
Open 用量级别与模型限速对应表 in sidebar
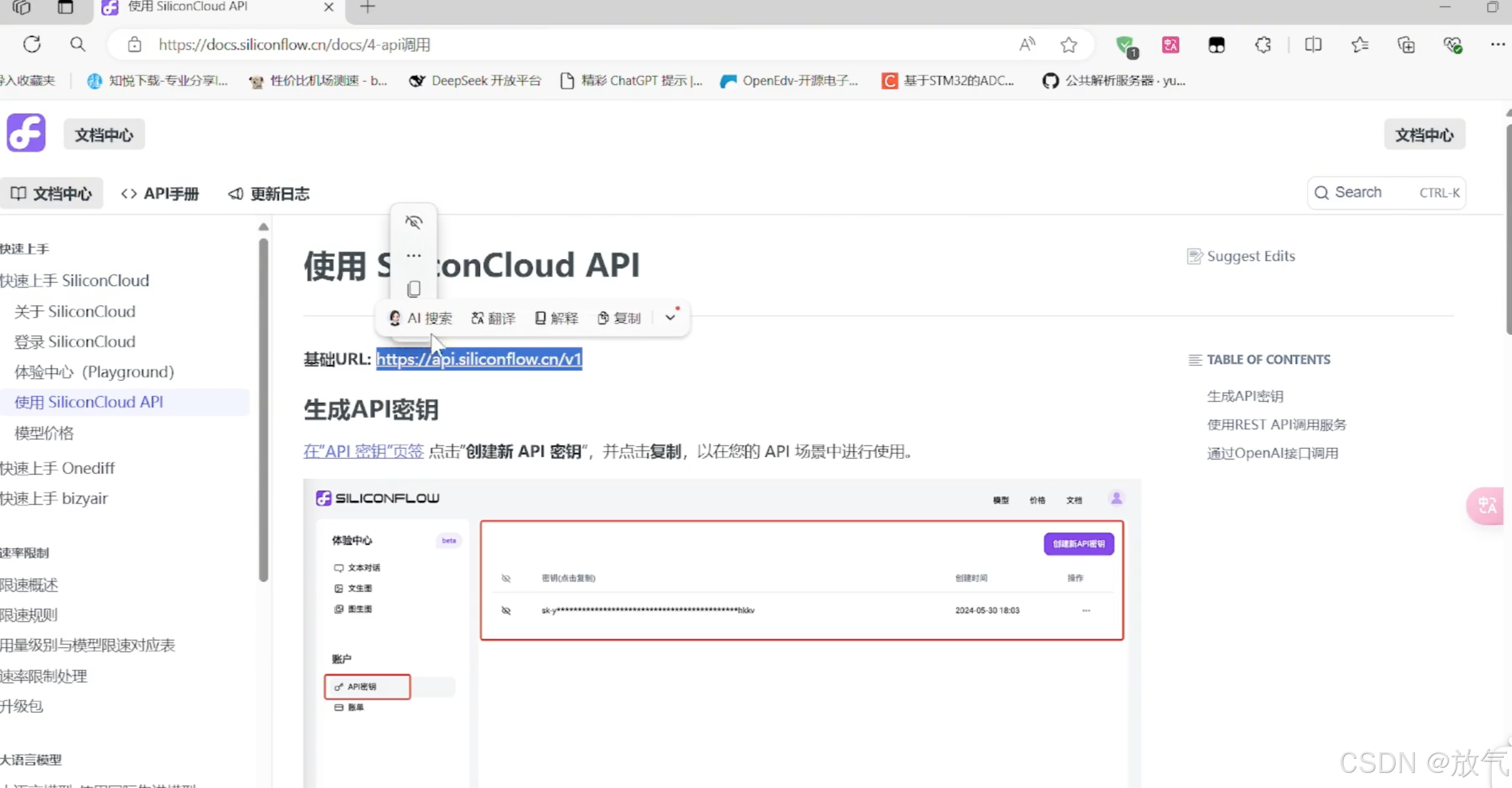point(87,645)
